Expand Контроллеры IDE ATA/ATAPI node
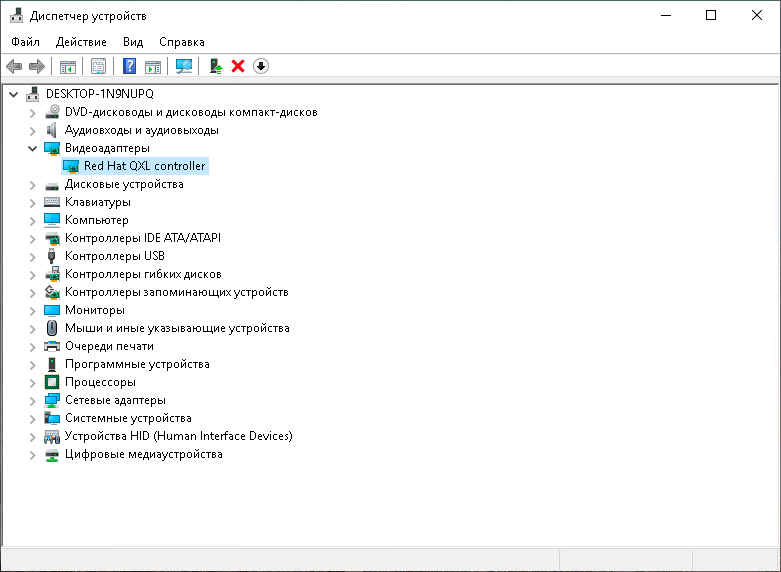 (32, 238)
